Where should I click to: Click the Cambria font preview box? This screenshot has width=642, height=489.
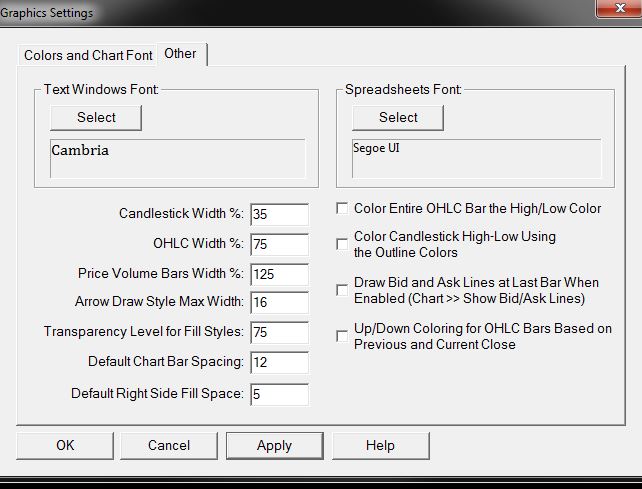178,158
